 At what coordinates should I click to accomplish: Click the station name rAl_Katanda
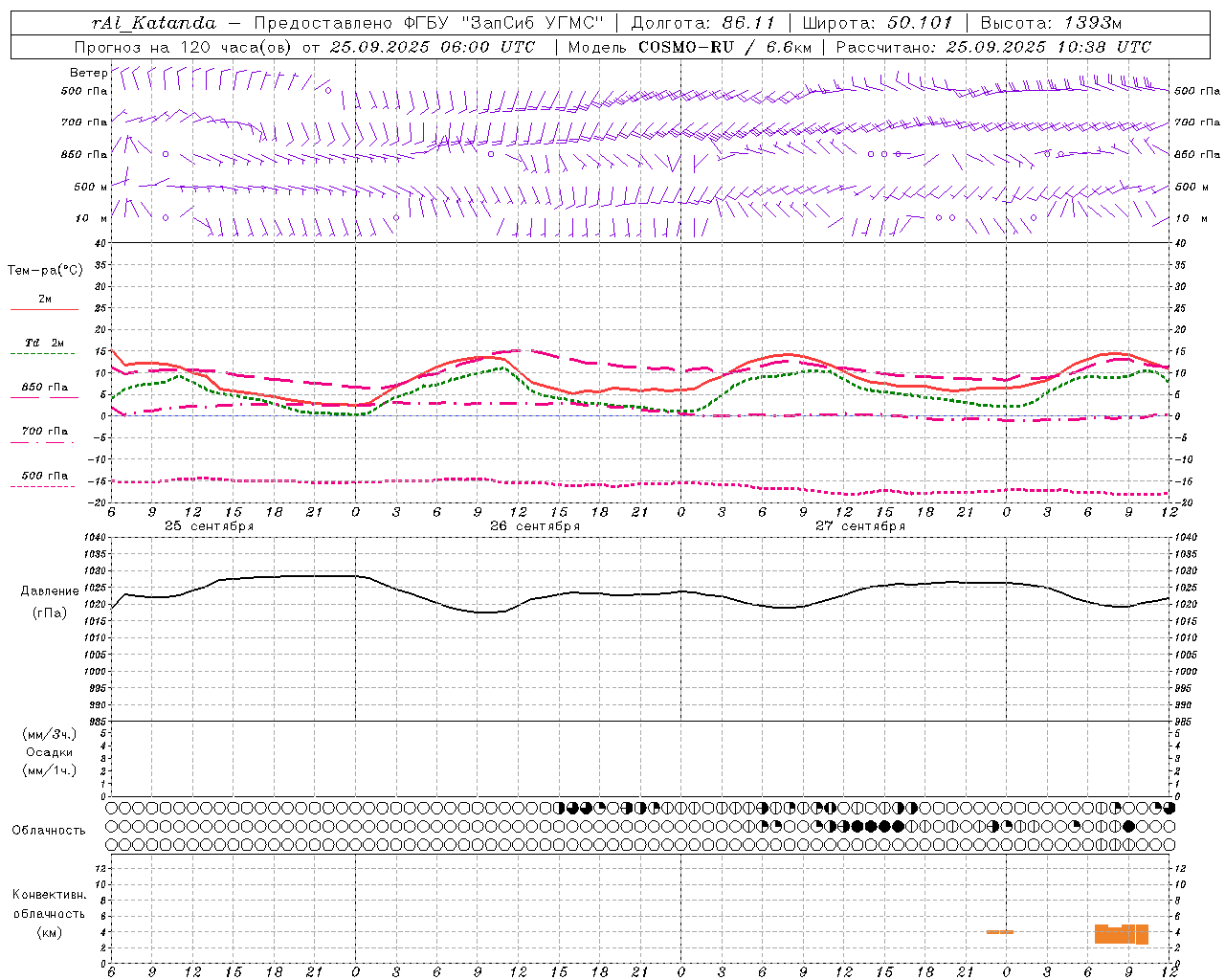pyautogui.click(x=154, y=23)
